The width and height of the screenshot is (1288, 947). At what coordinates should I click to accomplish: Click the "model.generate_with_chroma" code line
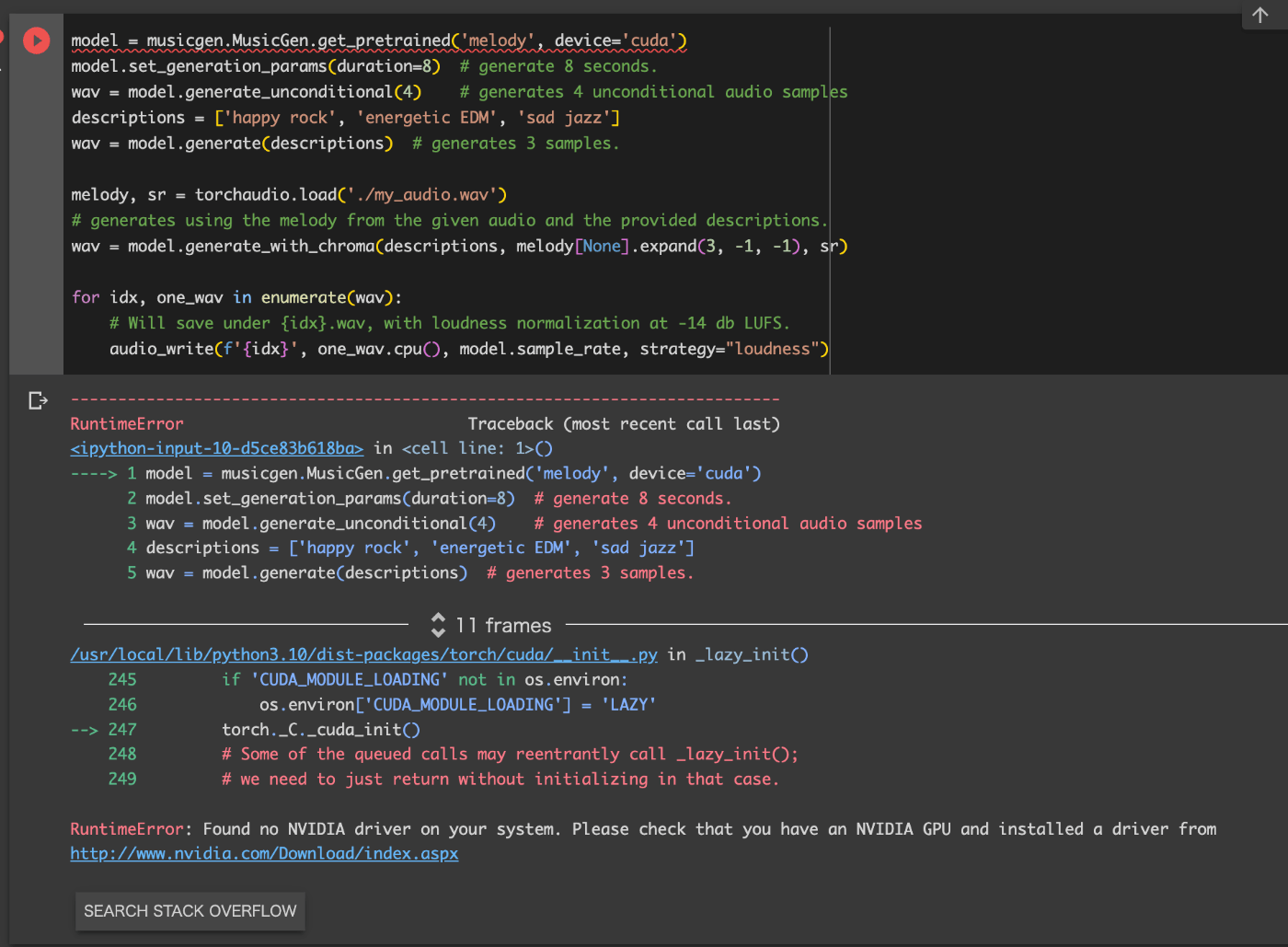[x=459, y=247]
